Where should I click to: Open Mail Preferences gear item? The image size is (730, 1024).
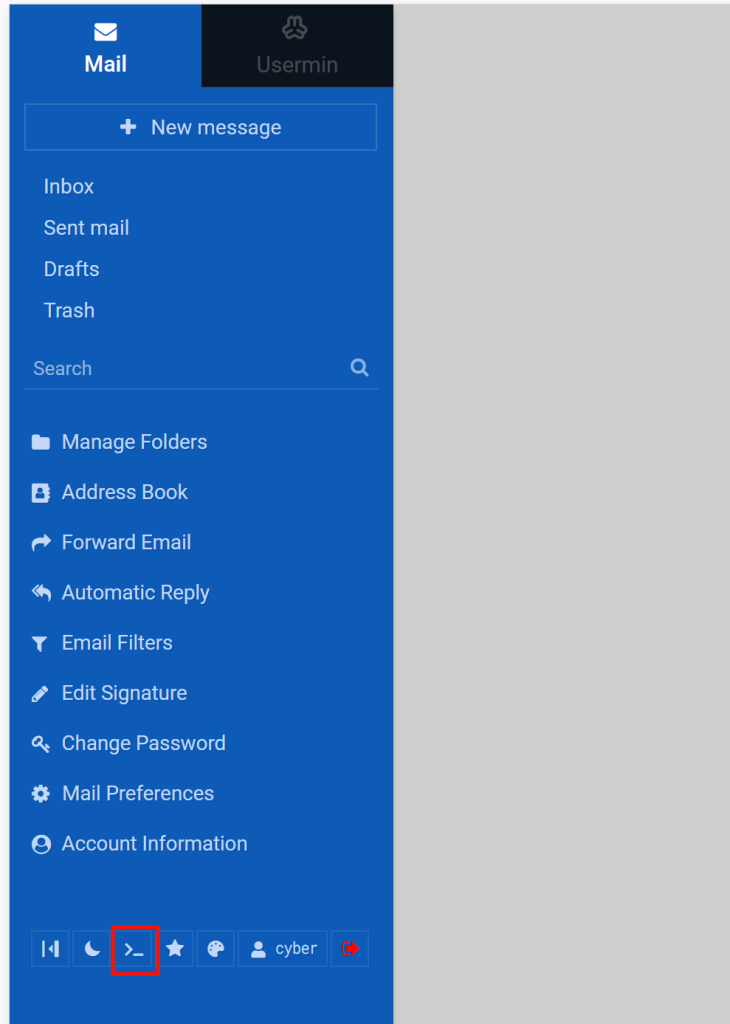pyautogui.click(x=137, y=794)
